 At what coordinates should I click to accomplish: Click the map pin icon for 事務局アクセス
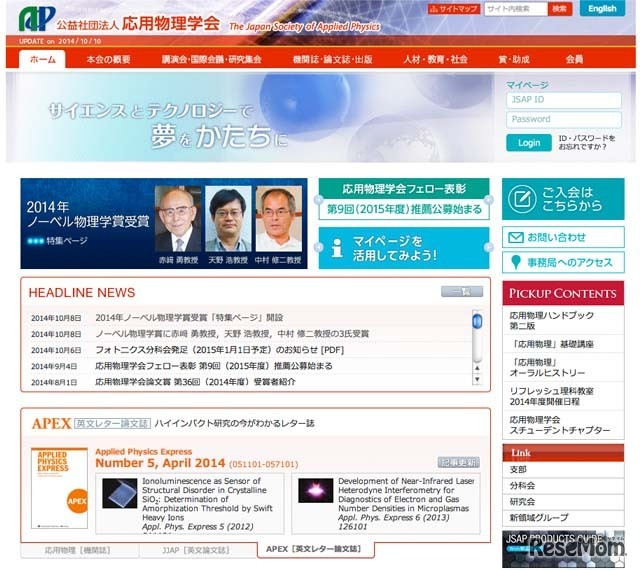pos(516,262)
